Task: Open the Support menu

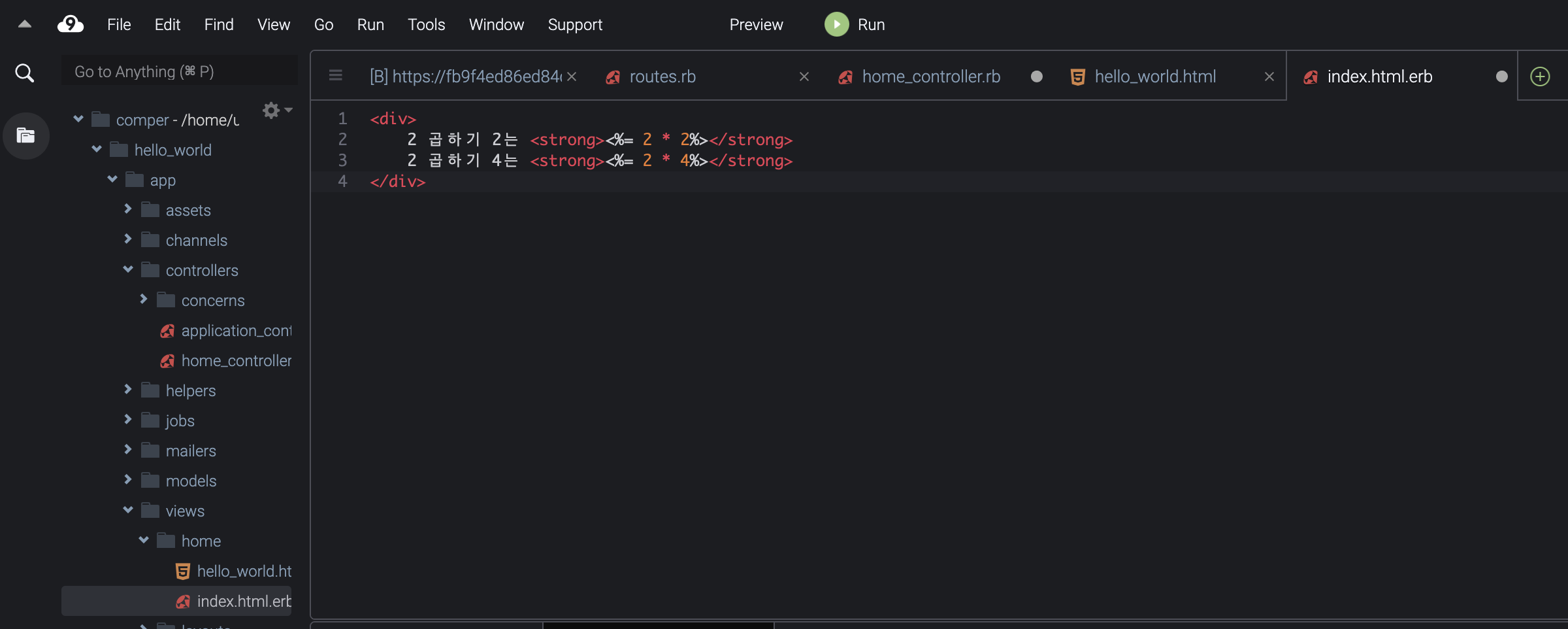Action: (x=575, y=25)
